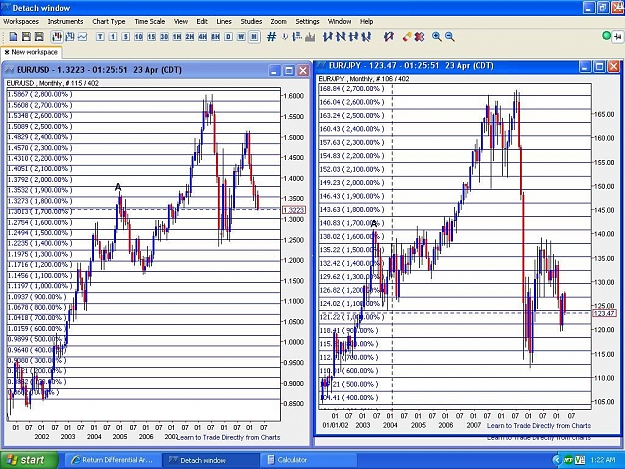
Task: Click the zoom in magnifier
Action: 436,37
